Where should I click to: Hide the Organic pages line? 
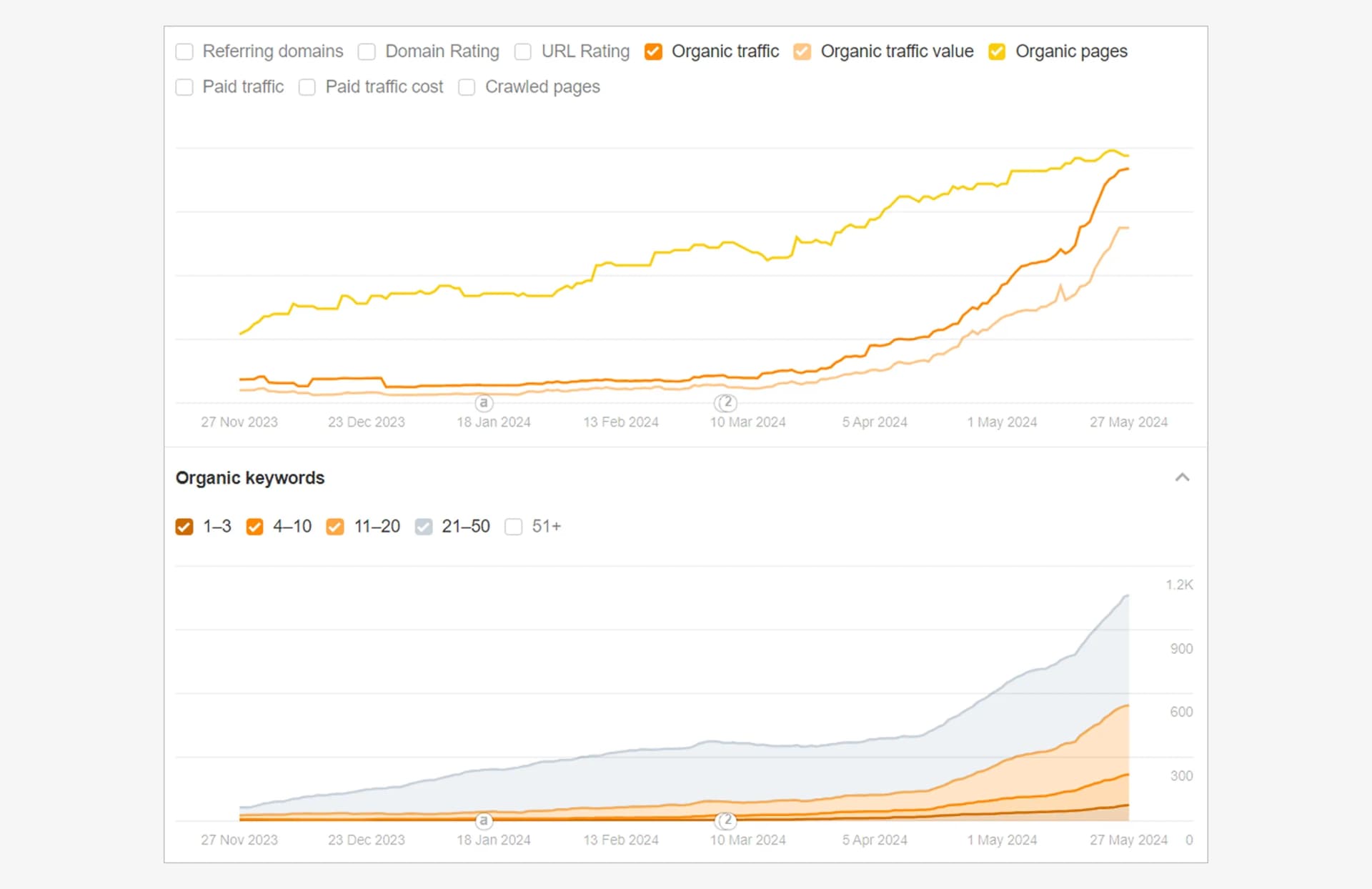coord(997,51)
